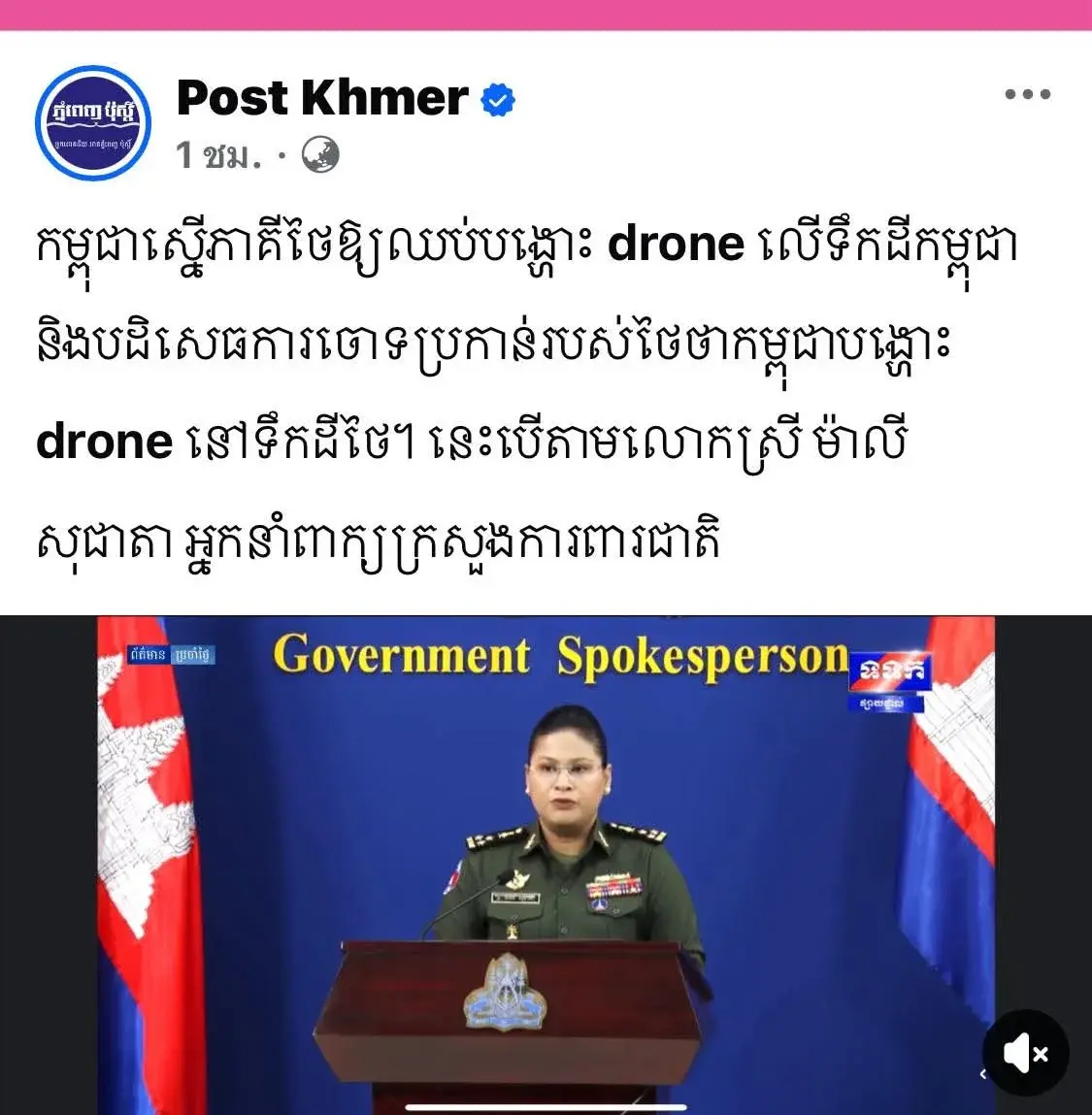
Task: Tap the 'Government Spokesperson' banner in video
Action: pyautogui.click(x=561, y=656)
